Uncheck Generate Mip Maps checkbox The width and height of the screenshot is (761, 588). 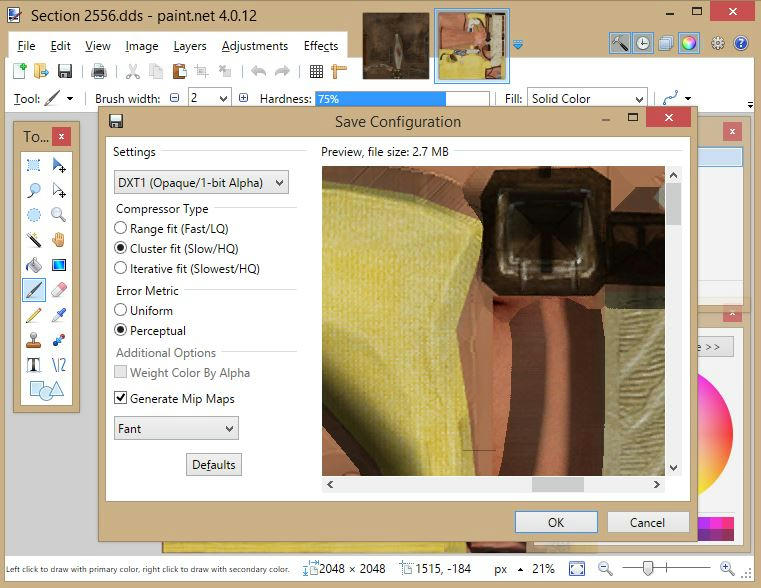click(121, 399)
